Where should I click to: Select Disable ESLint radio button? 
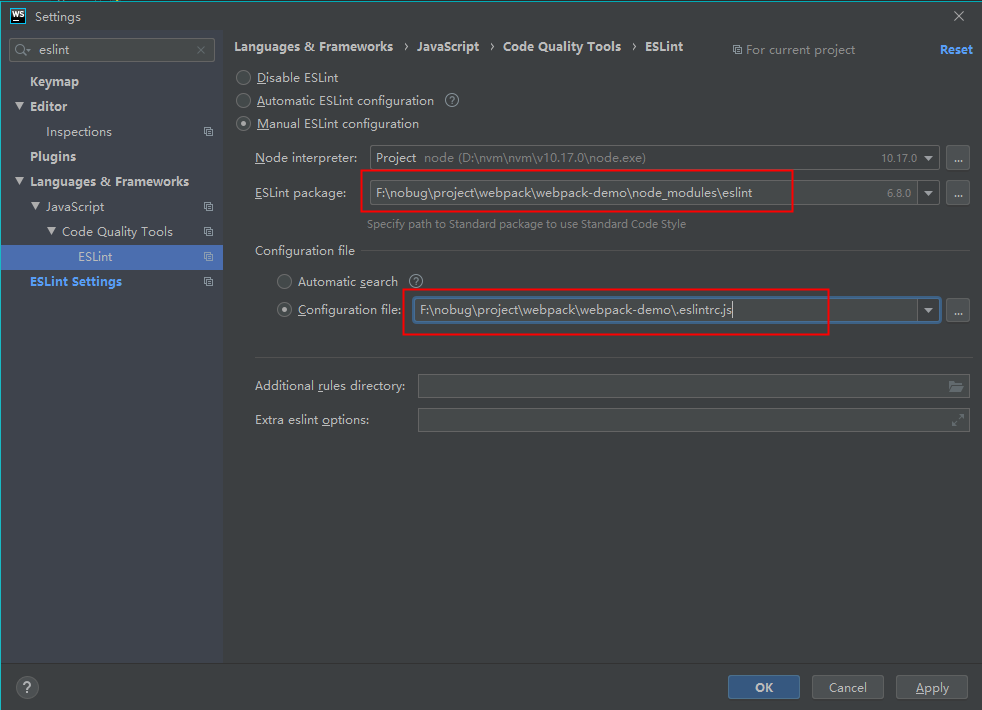coord(243,78)
